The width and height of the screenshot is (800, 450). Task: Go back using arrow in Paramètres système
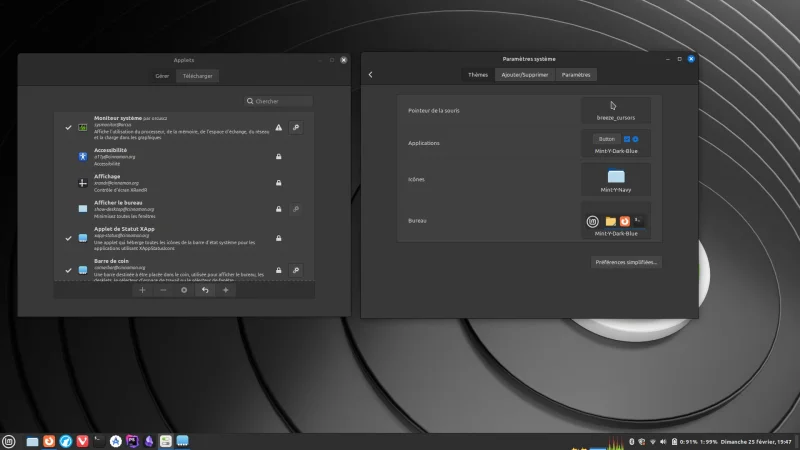tap(370, 74)
